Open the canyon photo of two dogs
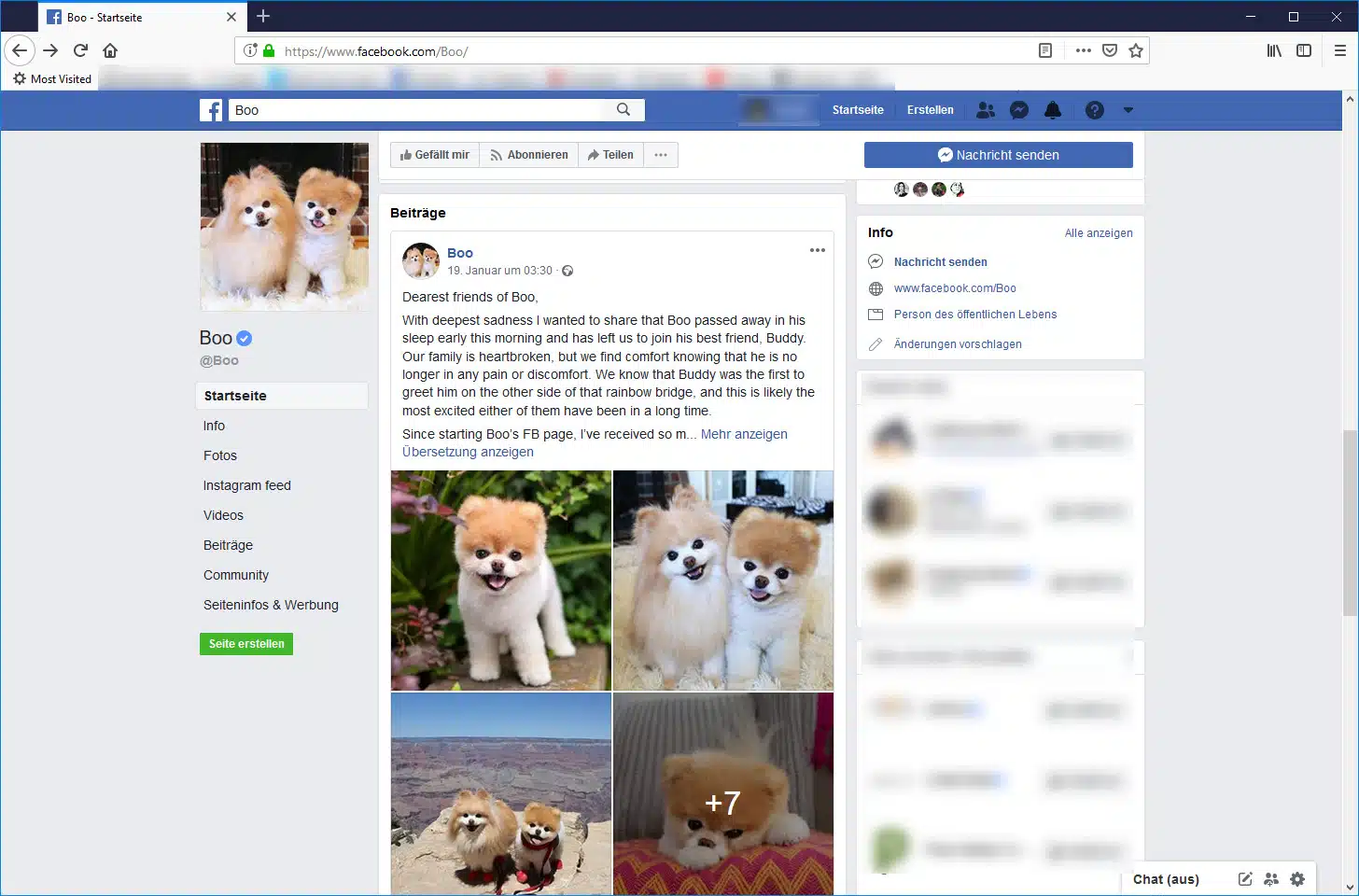This screenshot has width=1359, height=896. (x=501, y=794)
